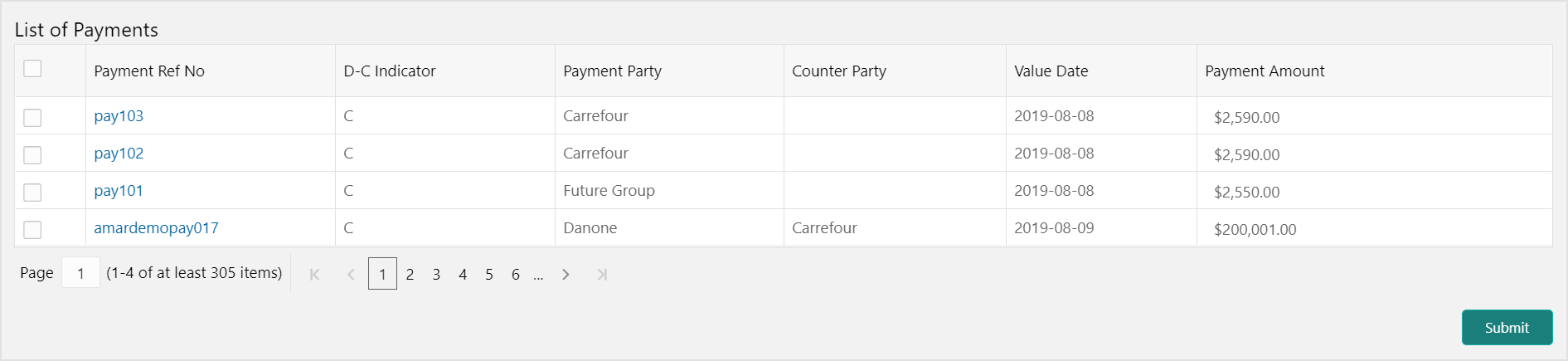Go to page 2 of payments
The image size is (1568, 361).
pos(410,275)
